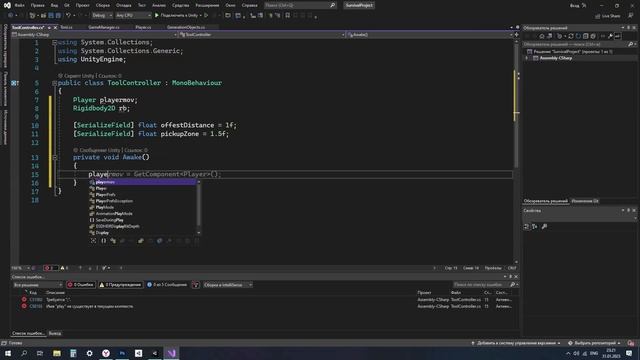Click the green Start/Attach to Unity play icon
The width and height of the screenshot is (640, 360).
coord(157,16)
